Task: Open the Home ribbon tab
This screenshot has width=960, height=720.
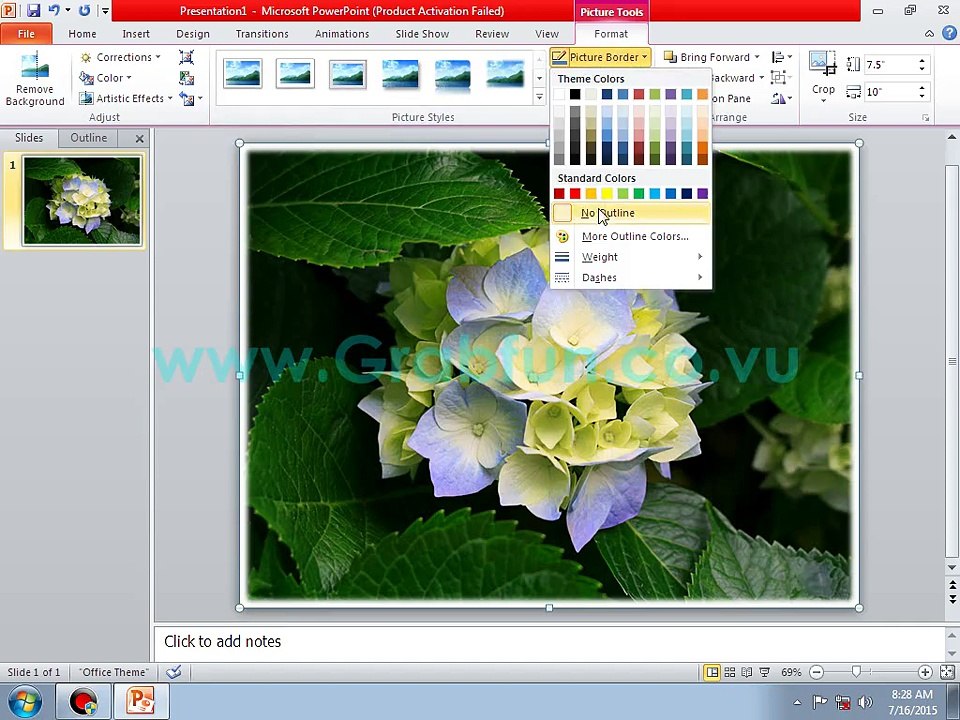Action: (x=82, y=34)
